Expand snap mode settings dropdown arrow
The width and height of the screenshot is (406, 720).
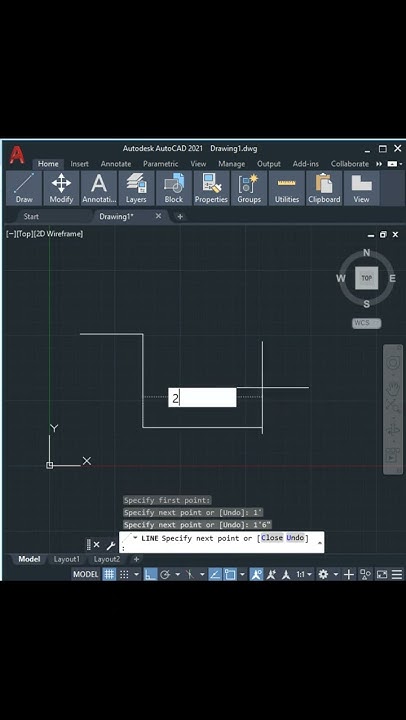coord(136,574)
